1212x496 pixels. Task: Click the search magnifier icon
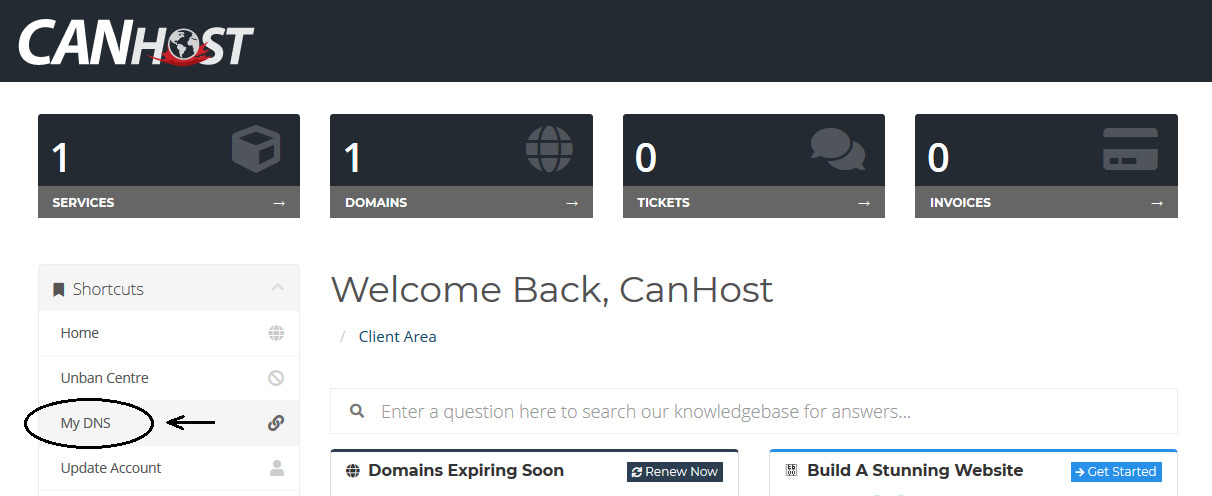point(356,411)
